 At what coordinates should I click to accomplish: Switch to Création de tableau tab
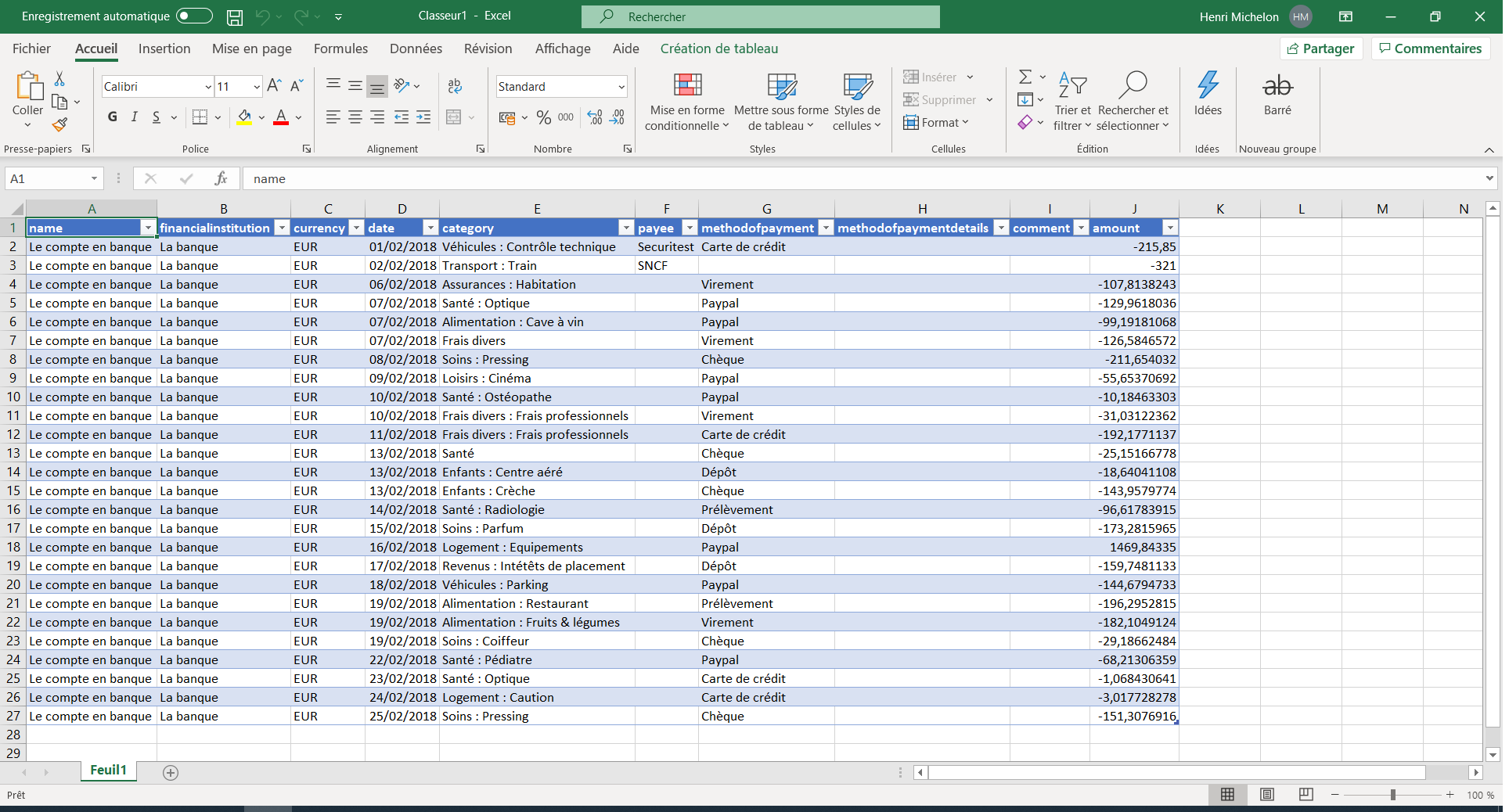click(719, 49)
